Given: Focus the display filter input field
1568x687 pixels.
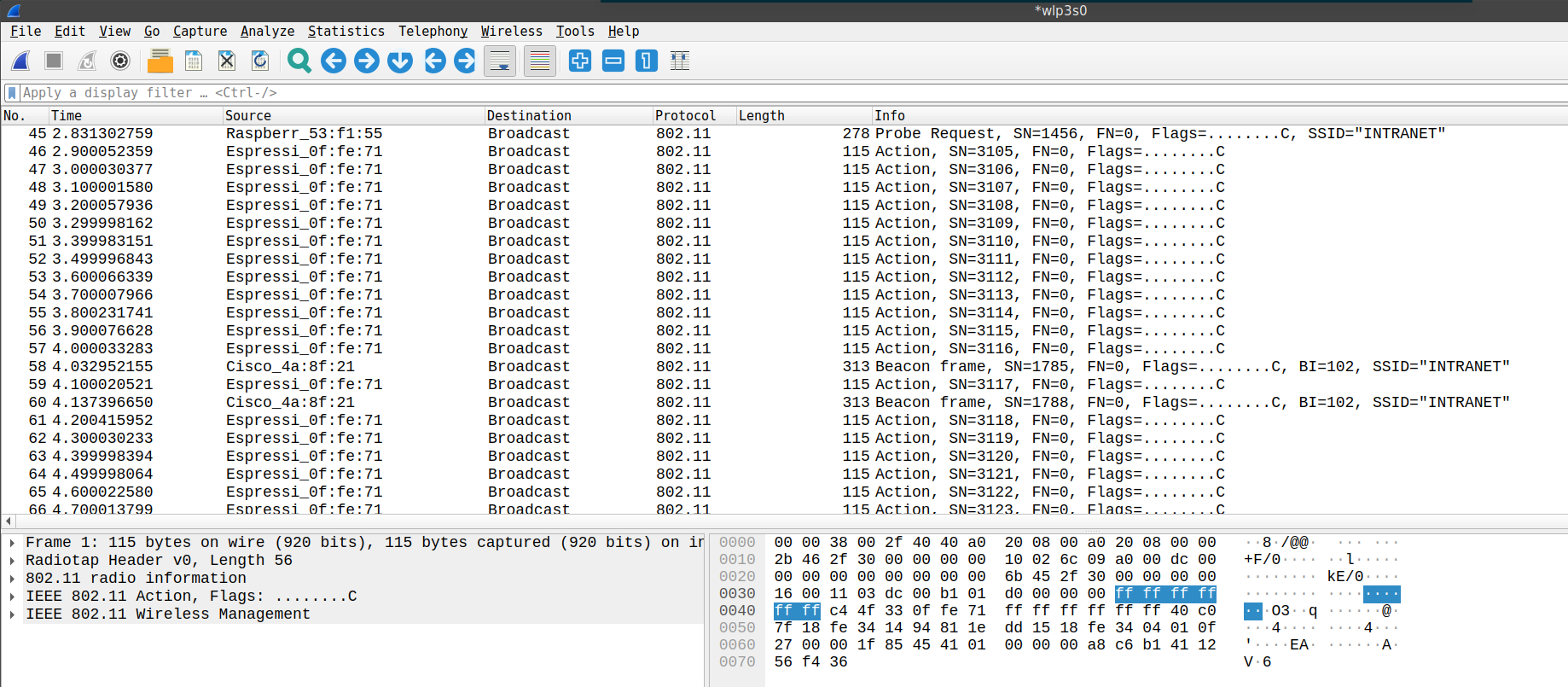Looking at the screenshot, I should (793, 92).
